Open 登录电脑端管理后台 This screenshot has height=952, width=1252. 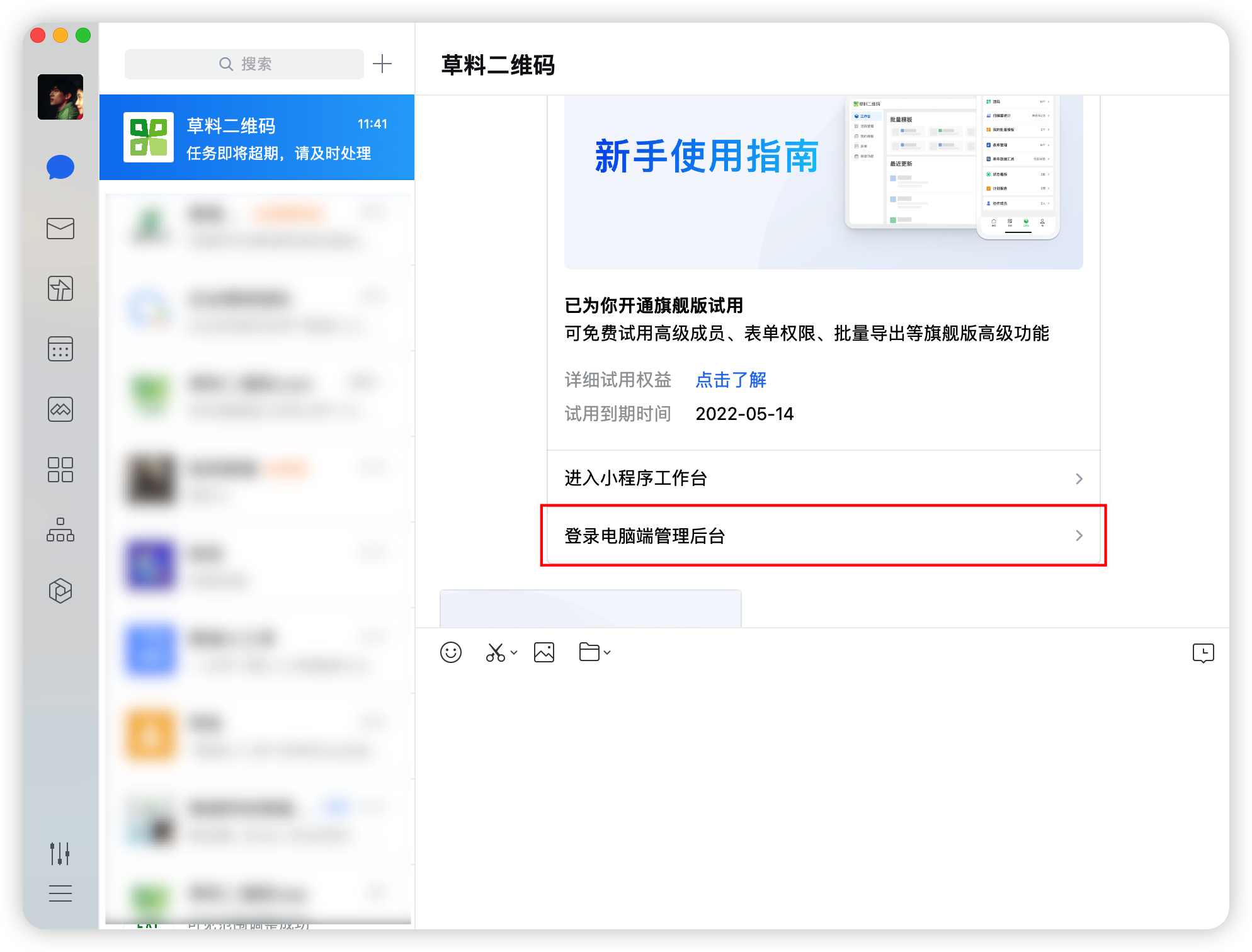coord(824,535)
